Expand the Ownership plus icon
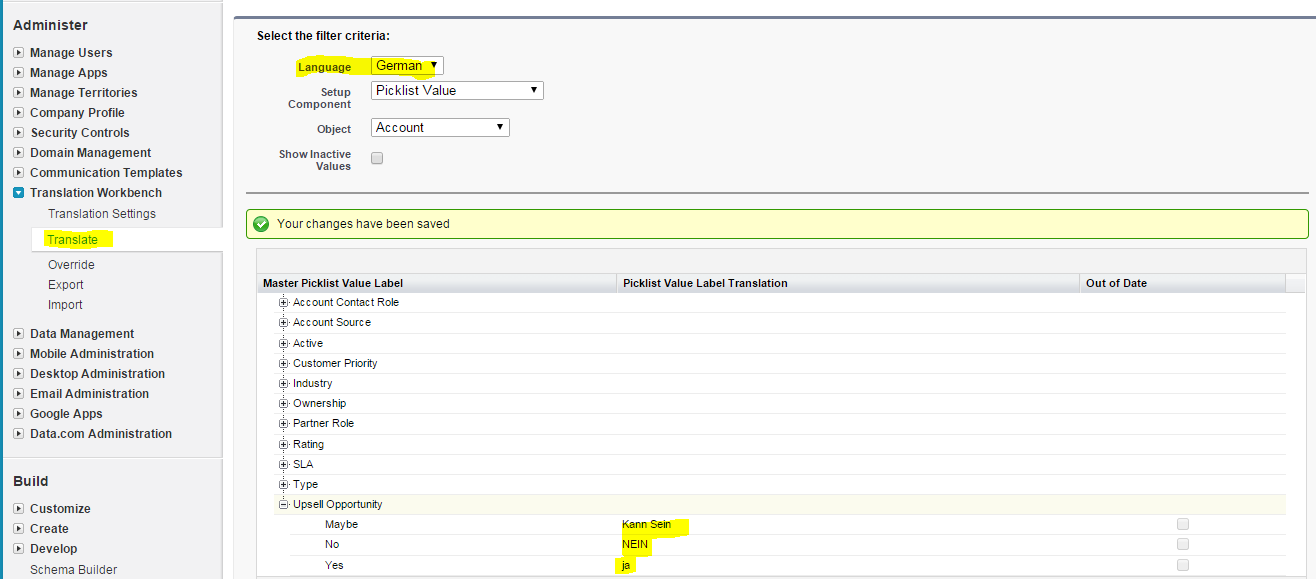Viewport: 1316px width, 579px height. (284, 404)
